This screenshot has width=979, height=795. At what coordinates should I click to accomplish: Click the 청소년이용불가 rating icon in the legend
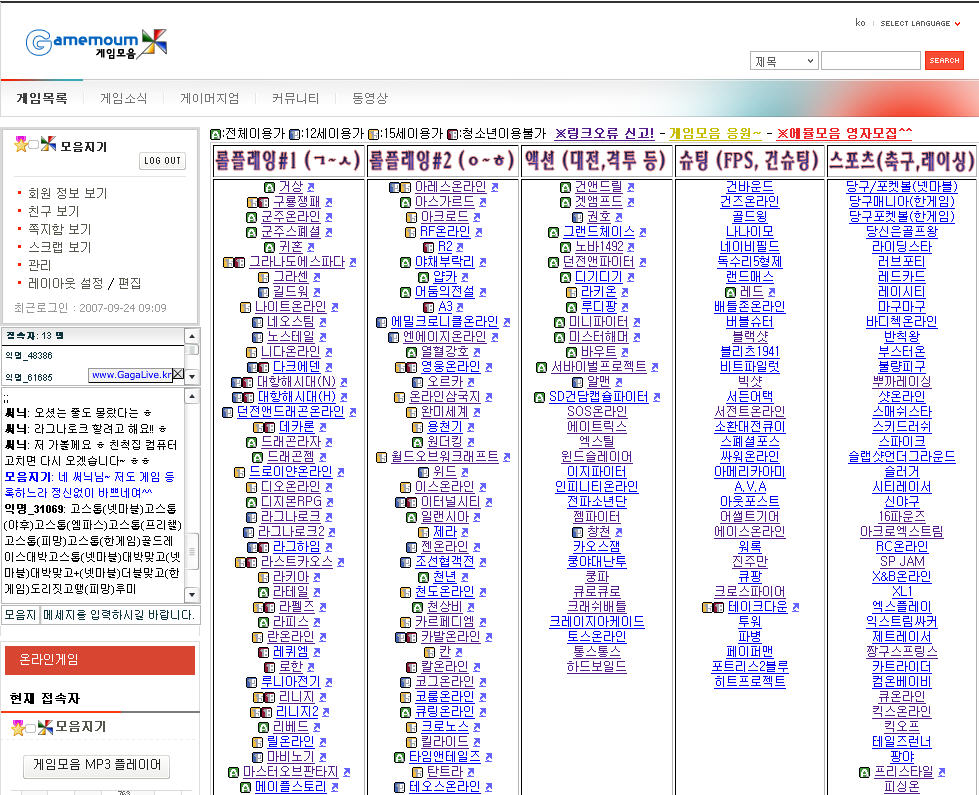tap(453, 134)
